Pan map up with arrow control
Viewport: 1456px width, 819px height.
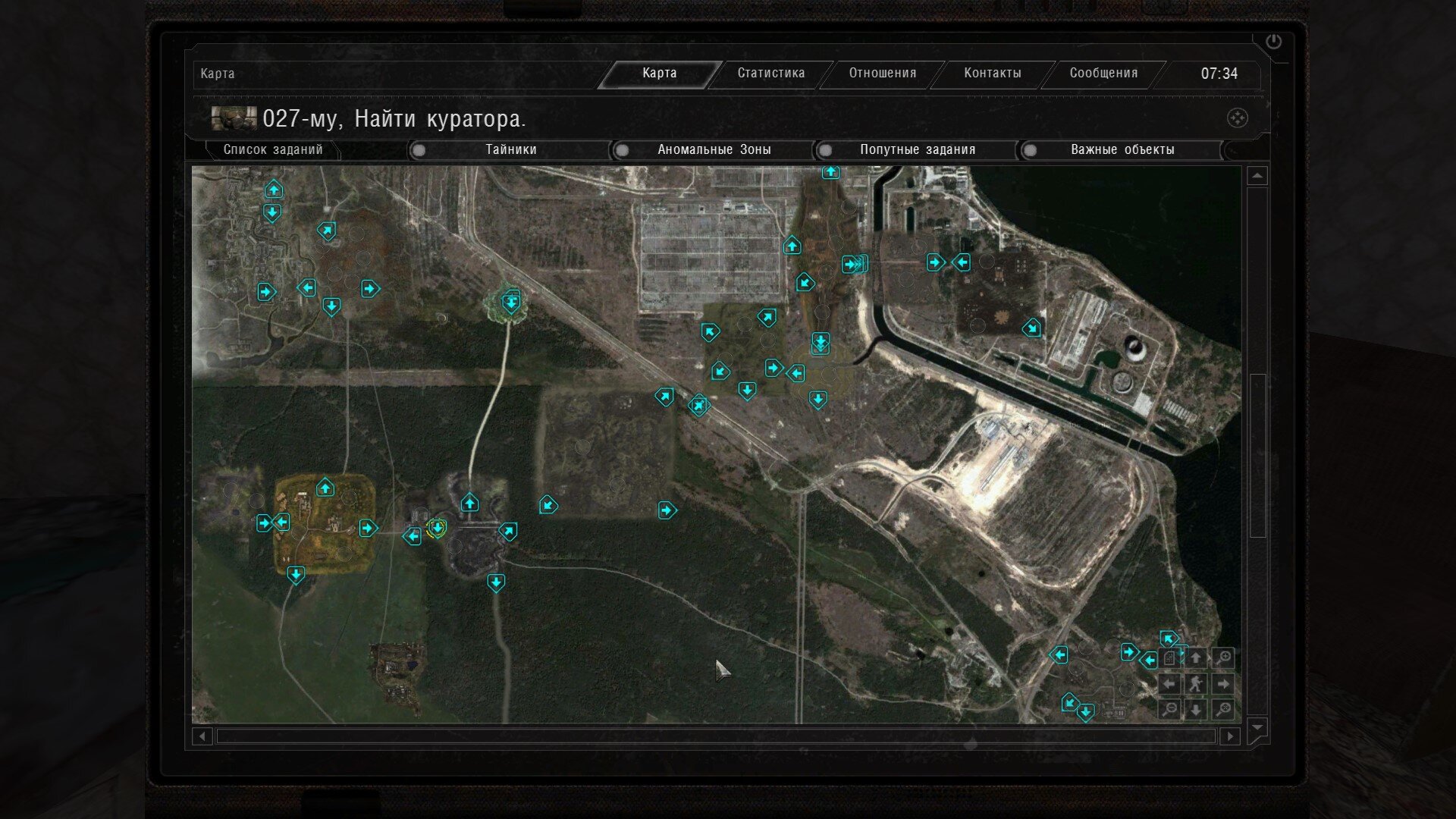[1196, 658]
